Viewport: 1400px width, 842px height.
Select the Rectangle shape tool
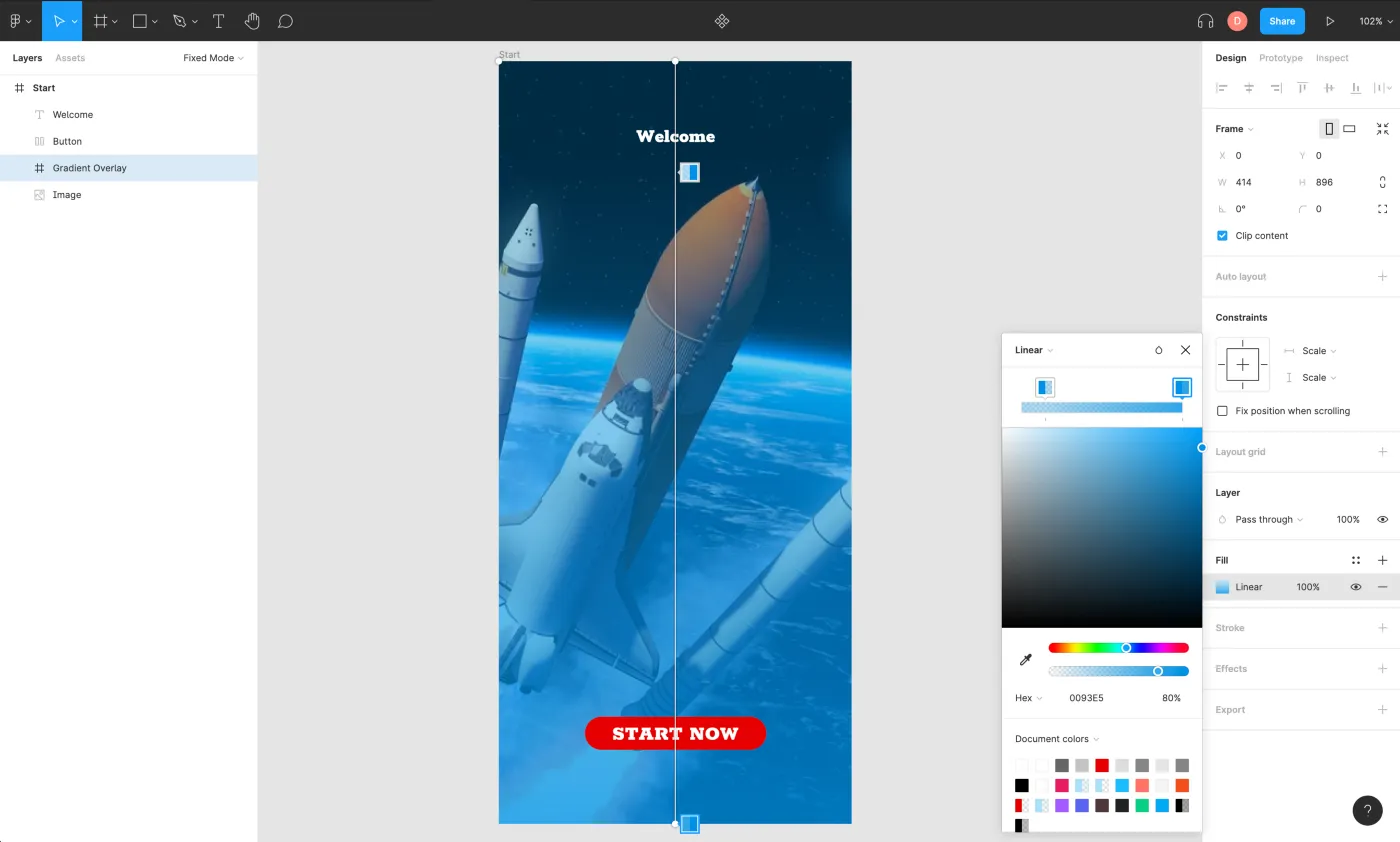[140, 20]
